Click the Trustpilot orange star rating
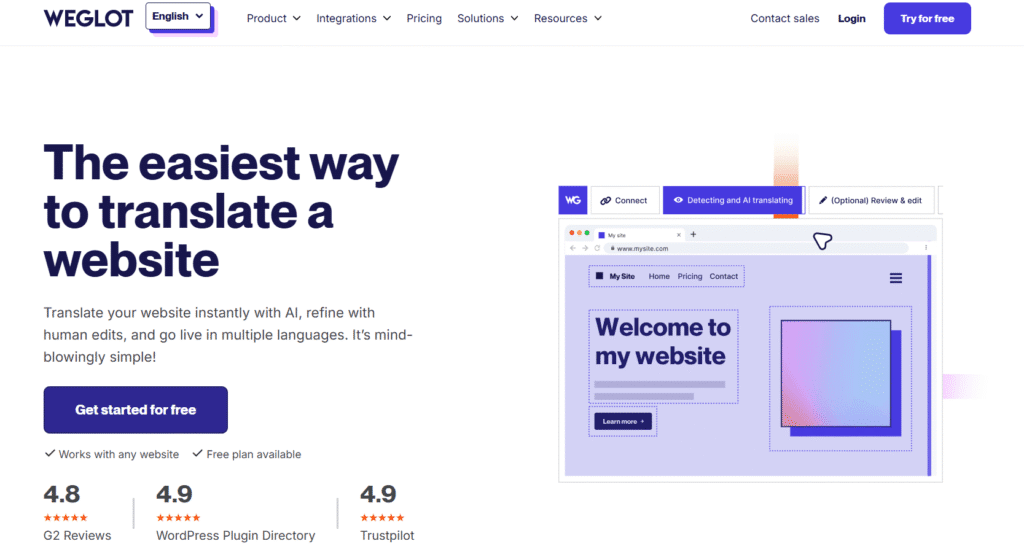1024x549 pixels. click(x=382, y=518)
